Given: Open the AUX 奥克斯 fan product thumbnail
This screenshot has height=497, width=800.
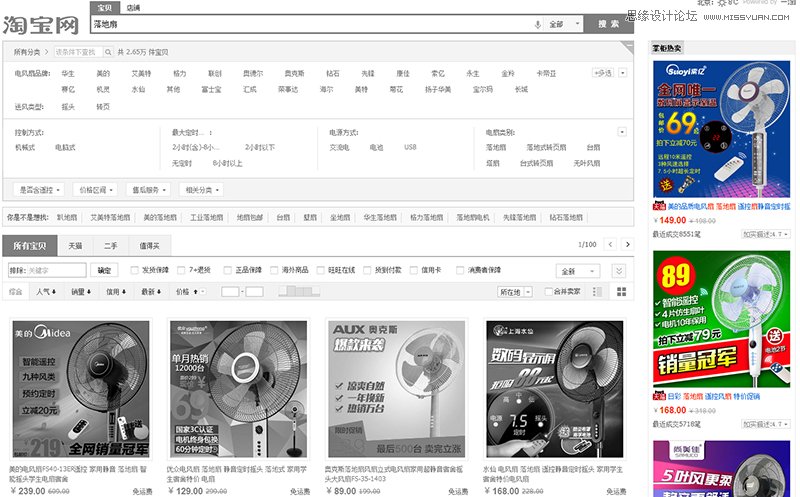Looking at the screenshot, I should [396, 389].
